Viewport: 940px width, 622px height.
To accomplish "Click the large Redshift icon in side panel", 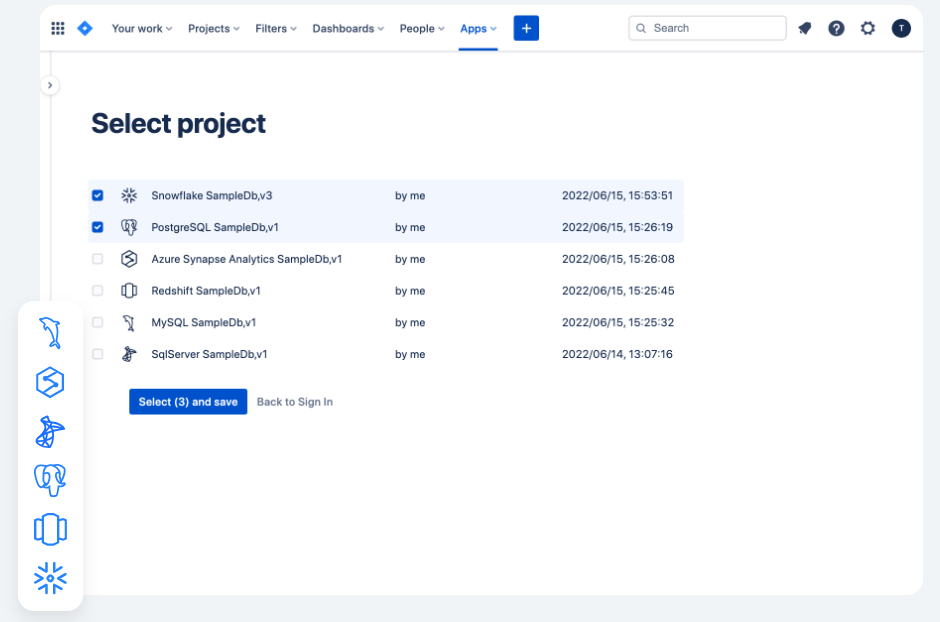I will 50,529.
